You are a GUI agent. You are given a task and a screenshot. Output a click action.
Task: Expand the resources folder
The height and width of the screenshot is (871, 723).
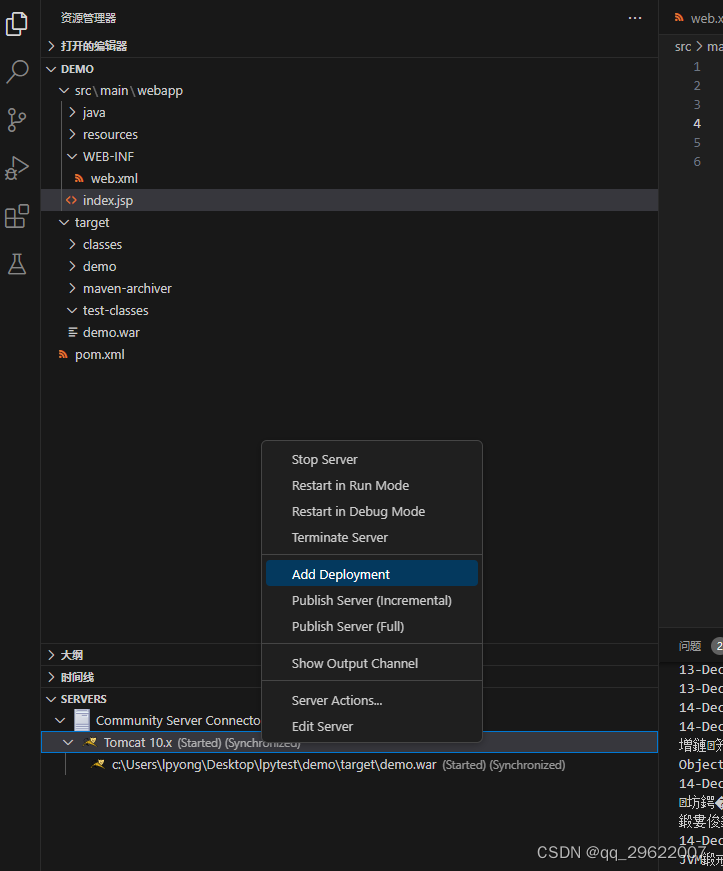(72, 134)
